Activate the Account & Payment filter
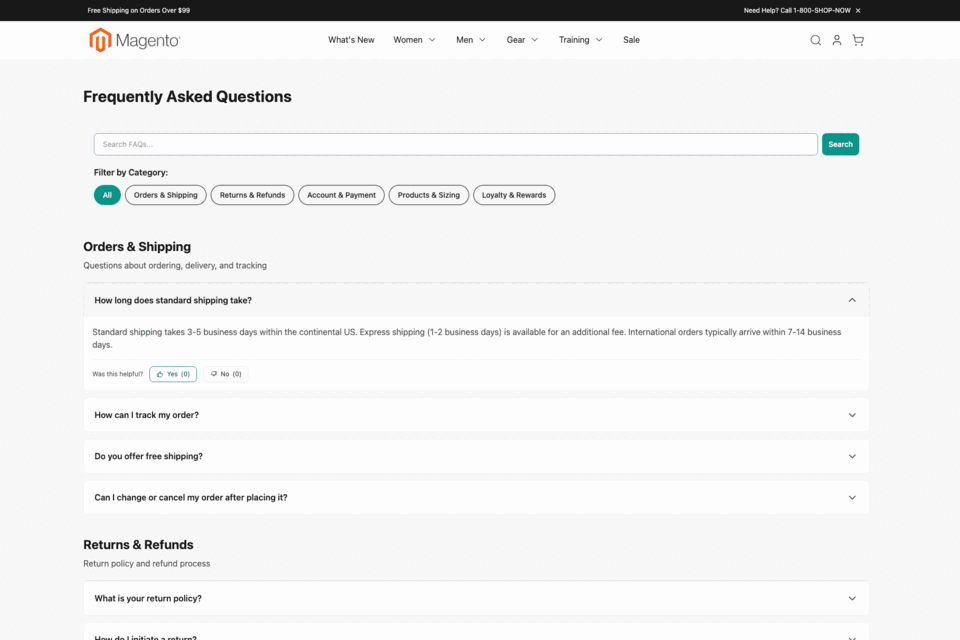Viewport: 960px width, 640px height. tap(341, 195)
